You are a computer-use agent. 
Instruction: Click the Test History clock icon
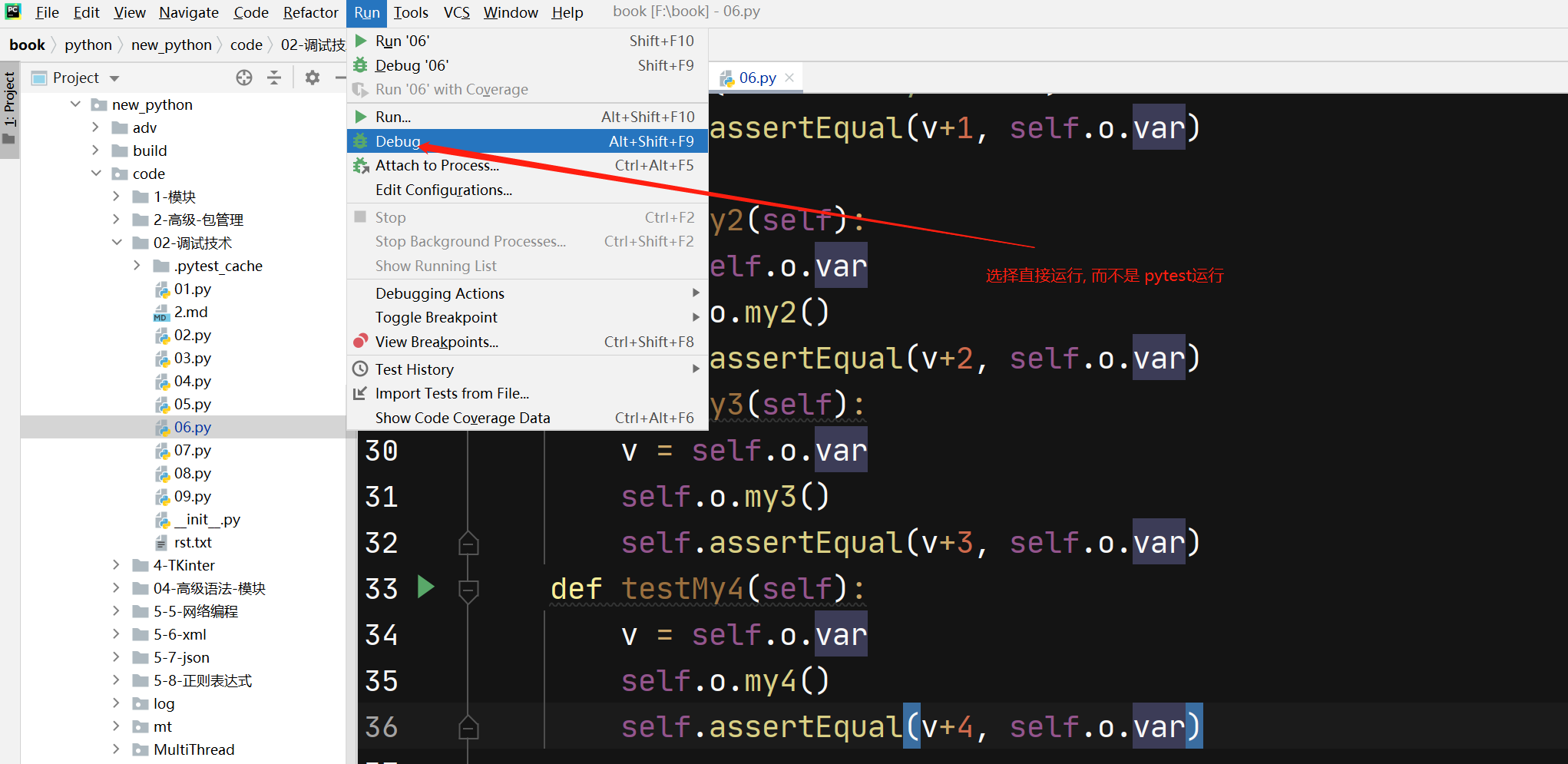pyautogui.click(x=360, y=369)
